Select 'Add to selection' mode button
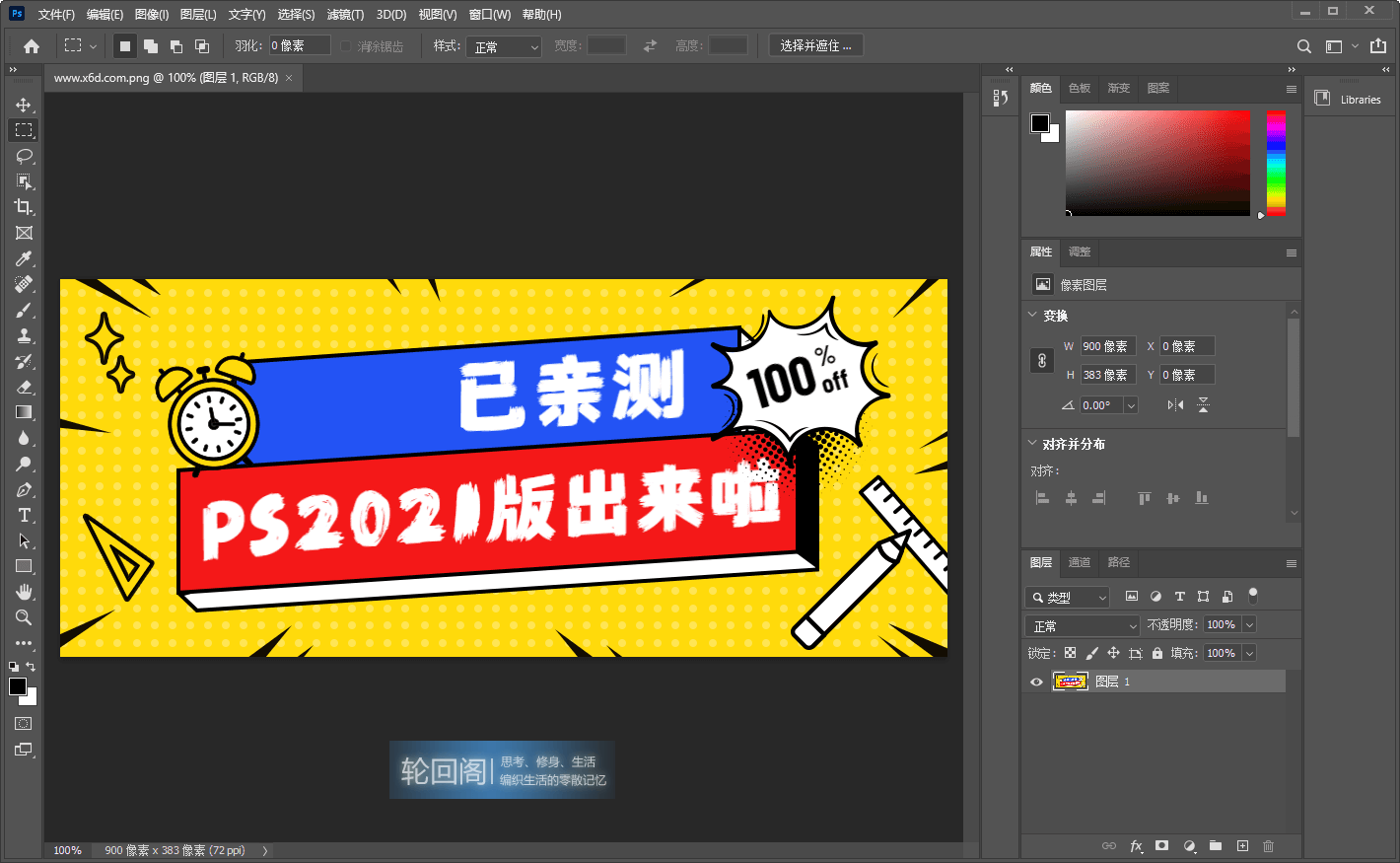 tap(151, 46)
